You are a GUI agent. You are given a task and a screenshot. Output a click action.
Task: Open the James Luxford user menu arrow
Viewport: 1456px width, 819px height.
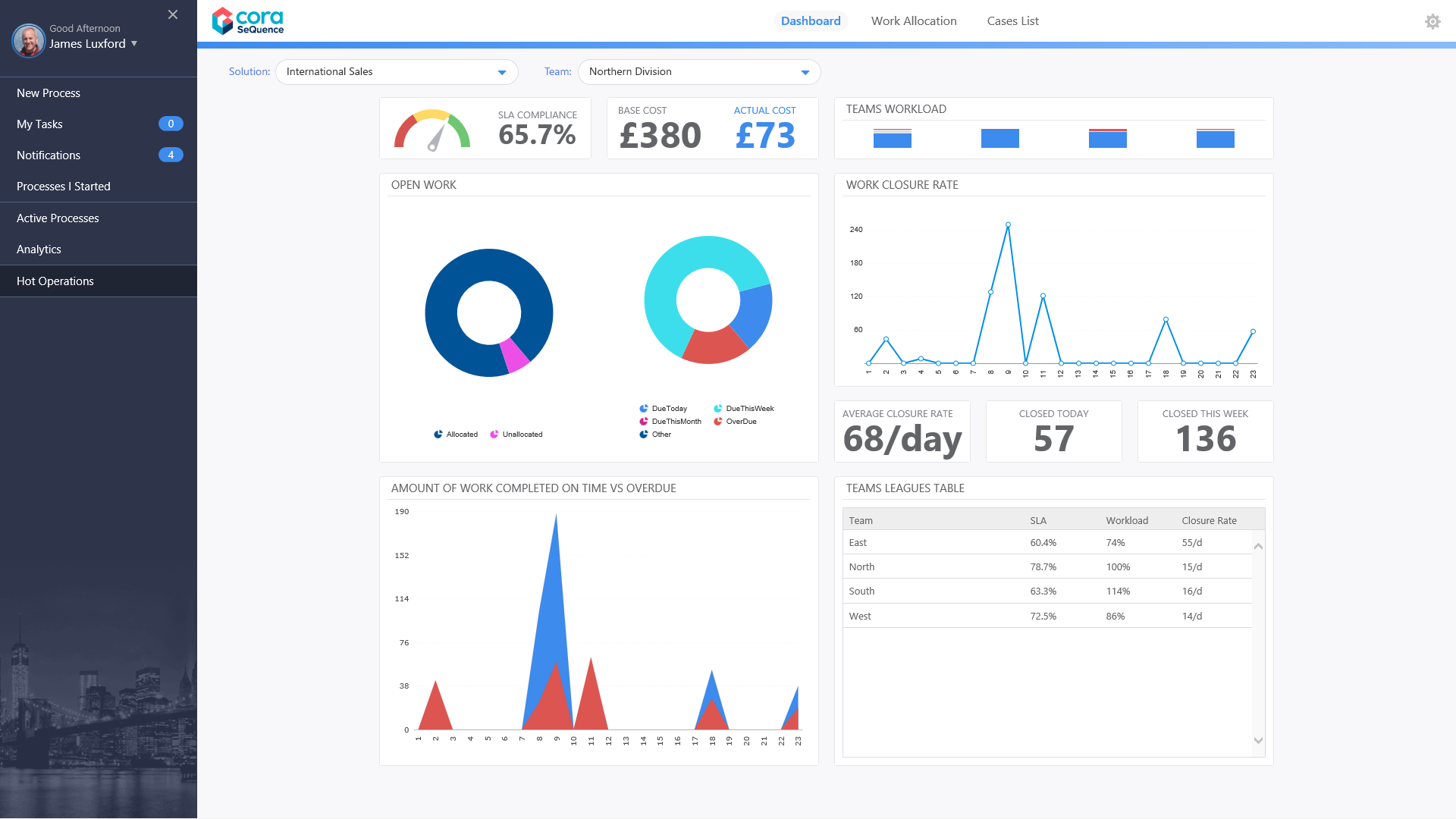point(134,43)
